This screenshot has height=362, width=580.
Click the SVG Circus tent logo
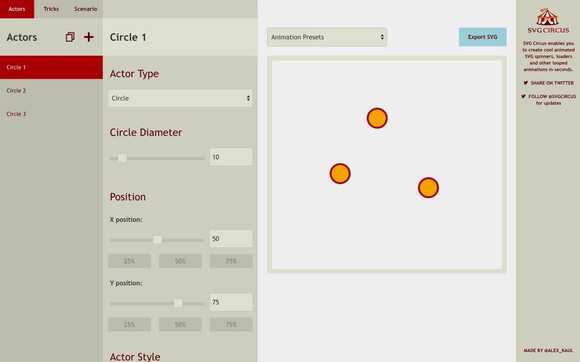point(547,17)
